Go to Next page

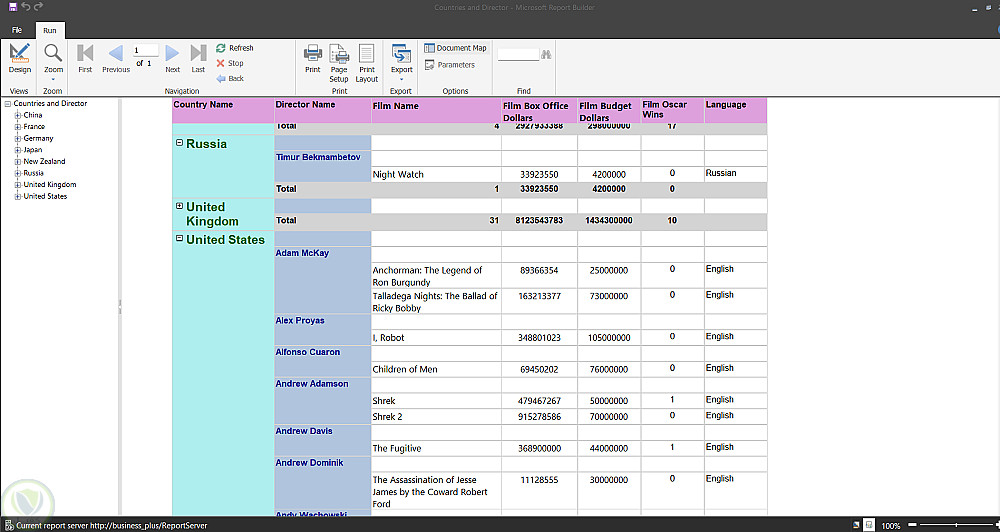click(x=172, y=58)
